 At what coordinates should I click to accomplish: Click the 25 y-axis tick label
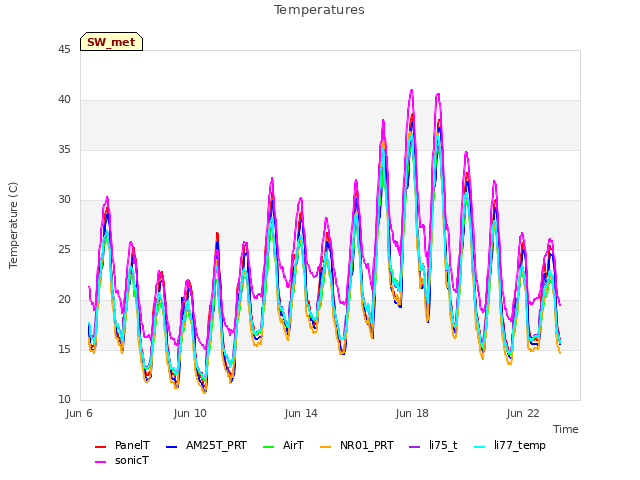(x=64, y=250)
